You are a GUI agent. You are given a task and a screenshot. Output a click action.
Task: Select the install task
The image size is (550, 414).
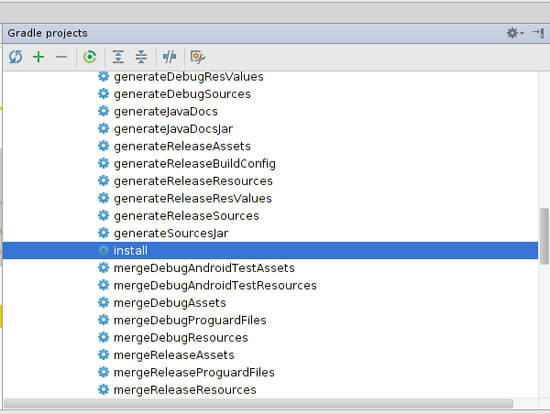pyautogui.click(x=270, y=251)
